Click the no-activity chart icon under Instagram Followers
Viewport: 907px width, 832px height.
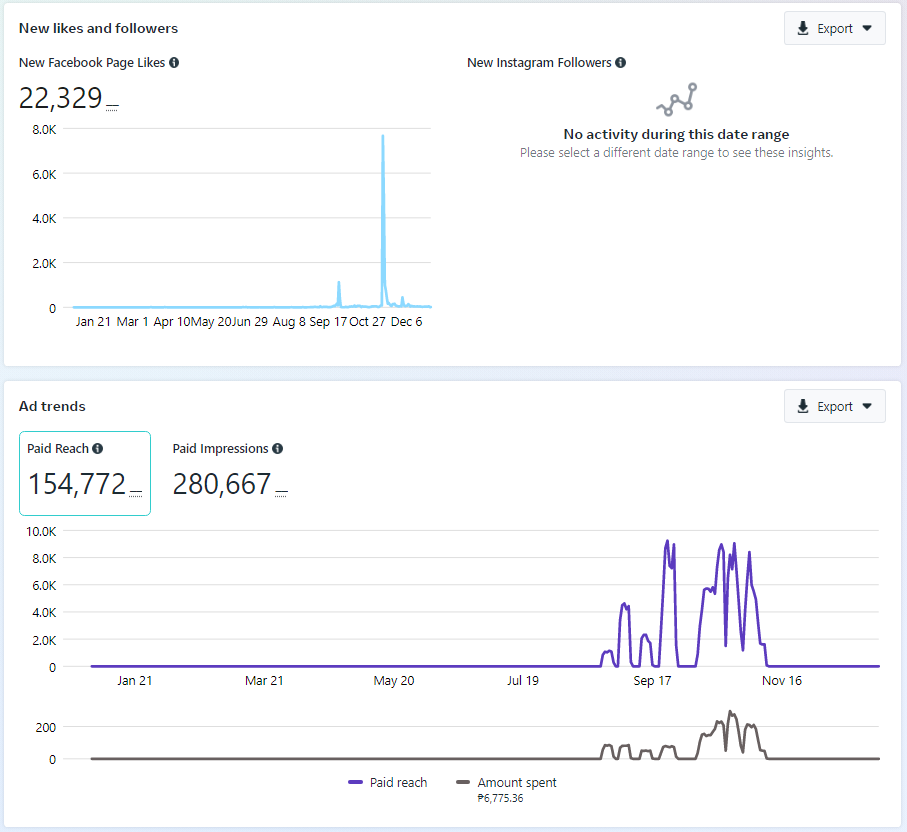[x=676, y=99]
